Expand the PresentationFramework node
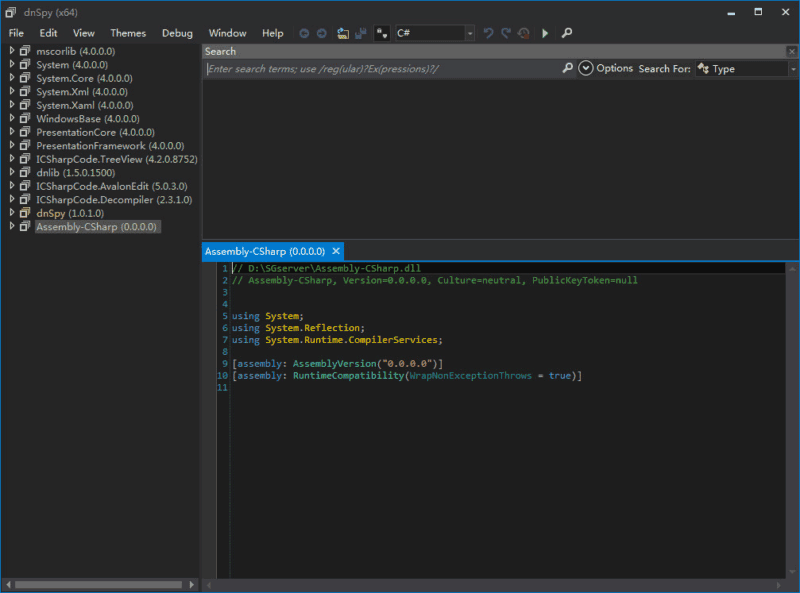800x593 pixels. 12,145
